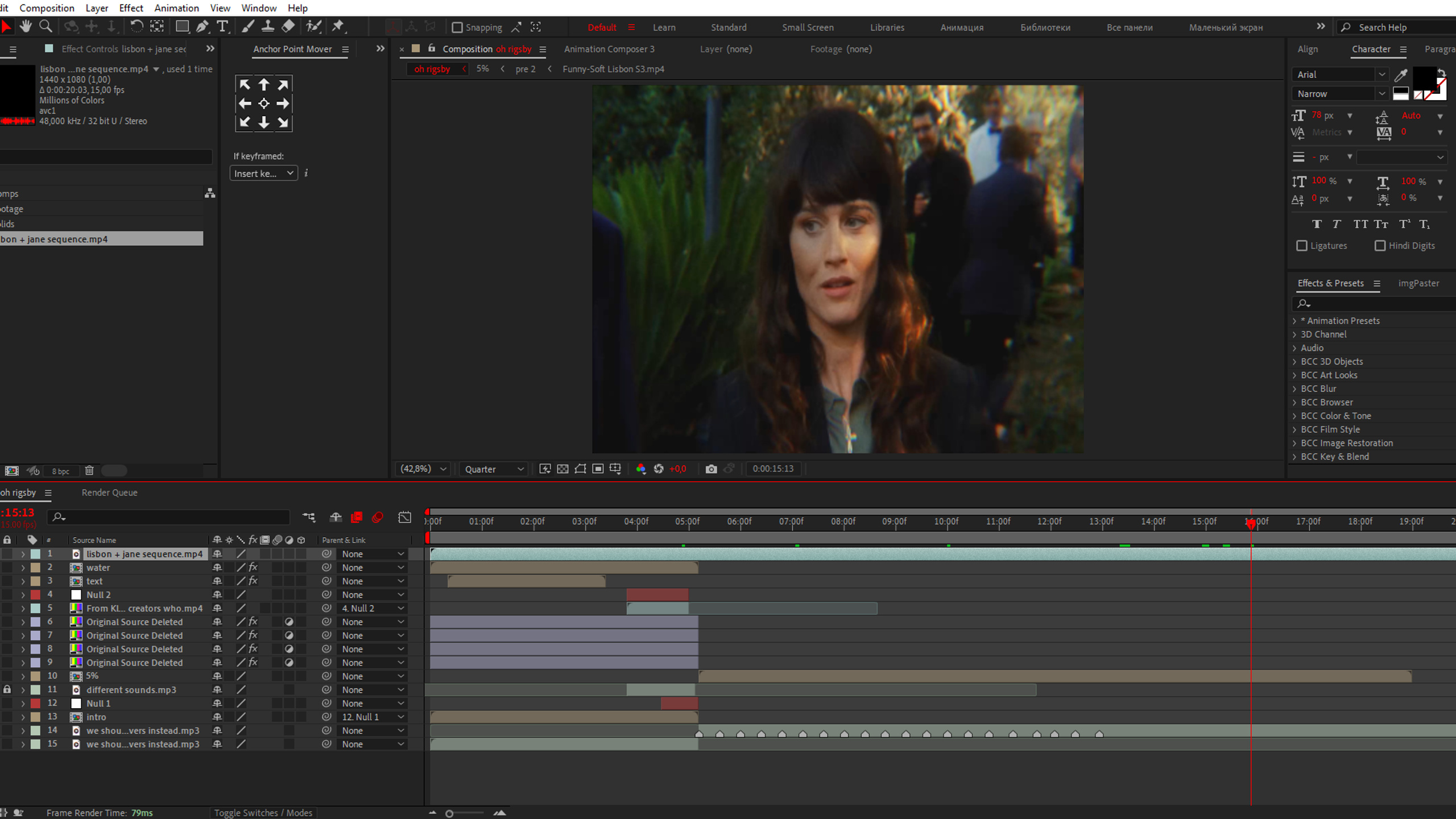1456x819 pixels.
Task: Click Toggle Switches / Modes button
Action: (263, 813)
